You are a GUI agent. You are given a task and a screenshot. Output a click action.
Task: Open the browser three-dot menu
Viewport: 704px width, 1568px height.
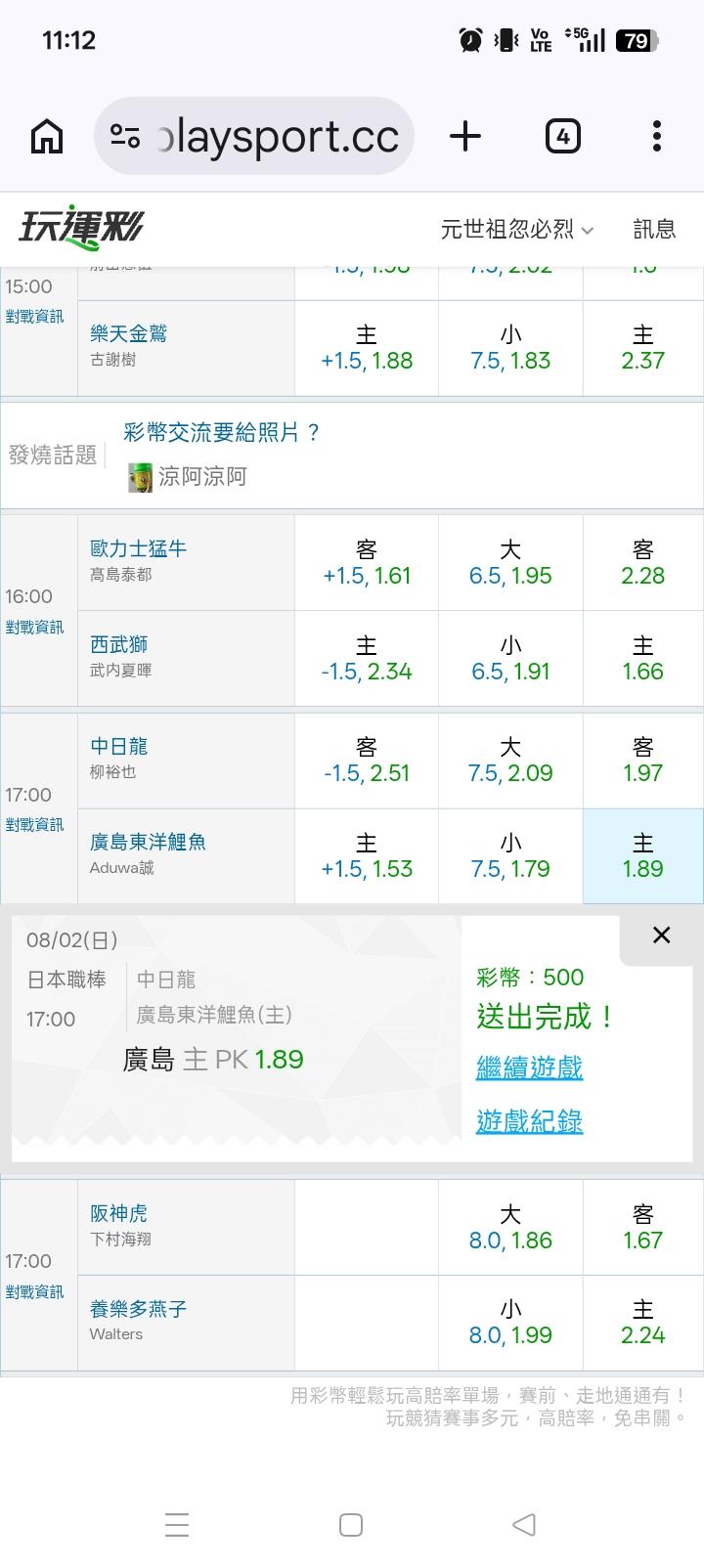click(657, 136)
